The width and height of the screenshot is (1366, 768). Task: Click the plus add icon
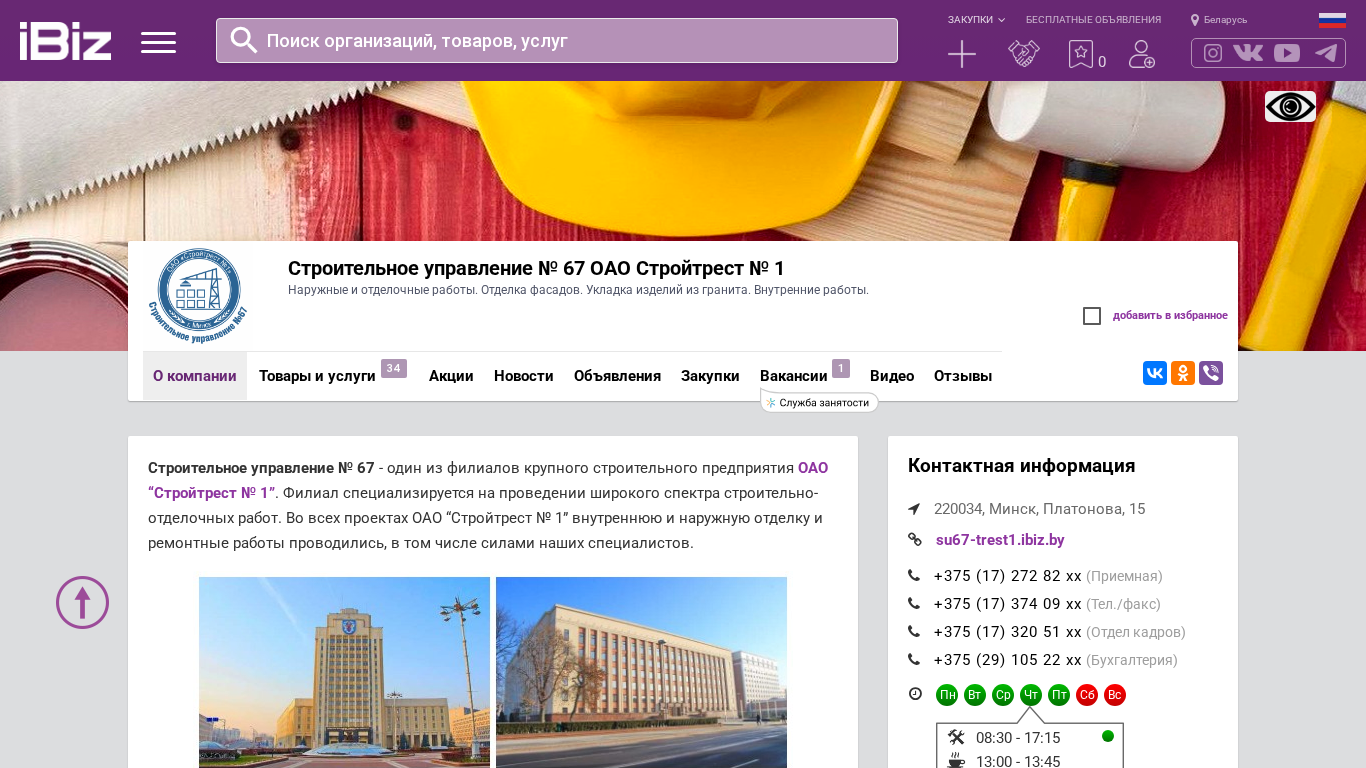[x=962, y=54]
